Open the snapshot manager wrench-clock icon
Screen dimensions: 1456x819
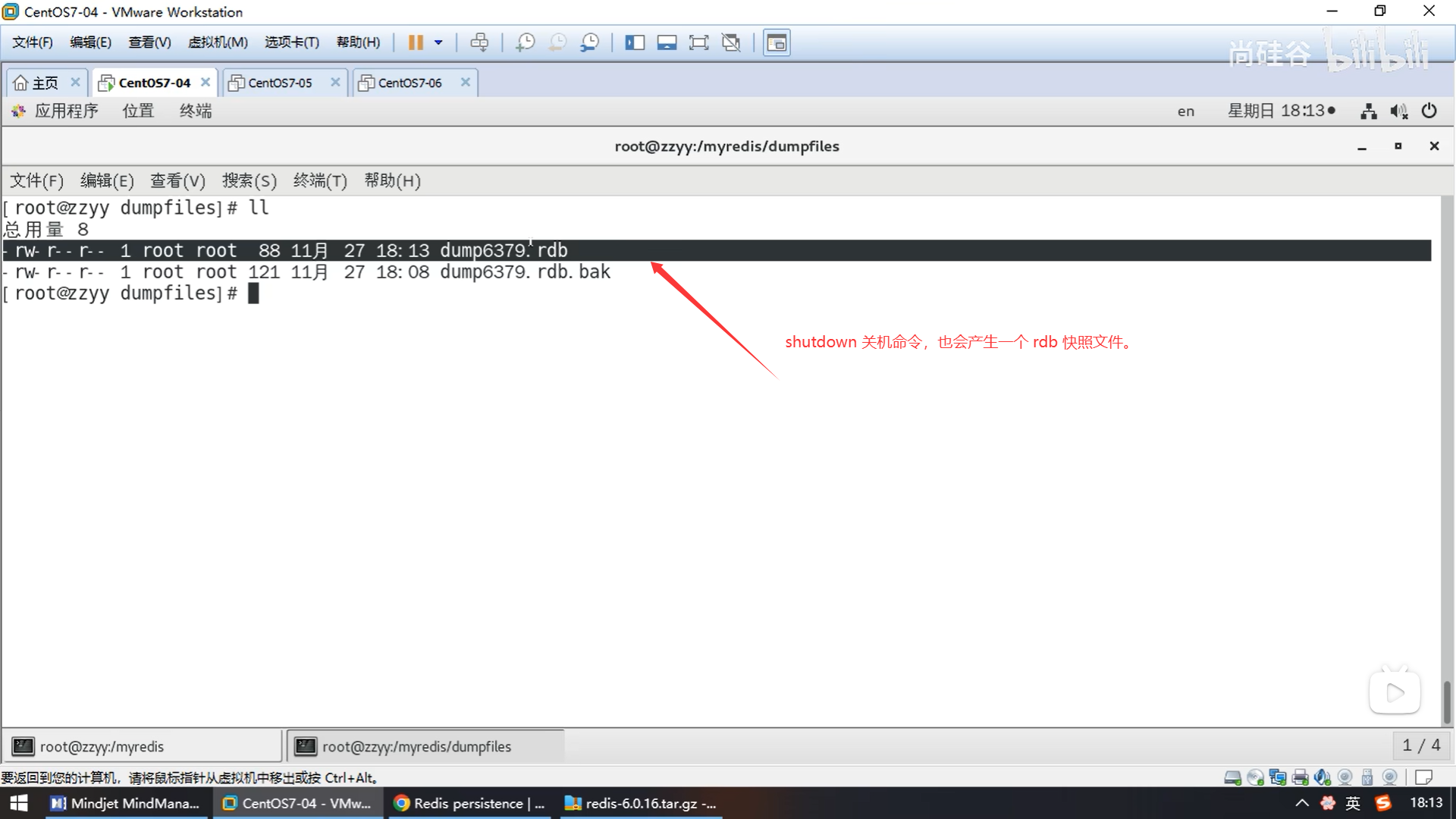590,42
